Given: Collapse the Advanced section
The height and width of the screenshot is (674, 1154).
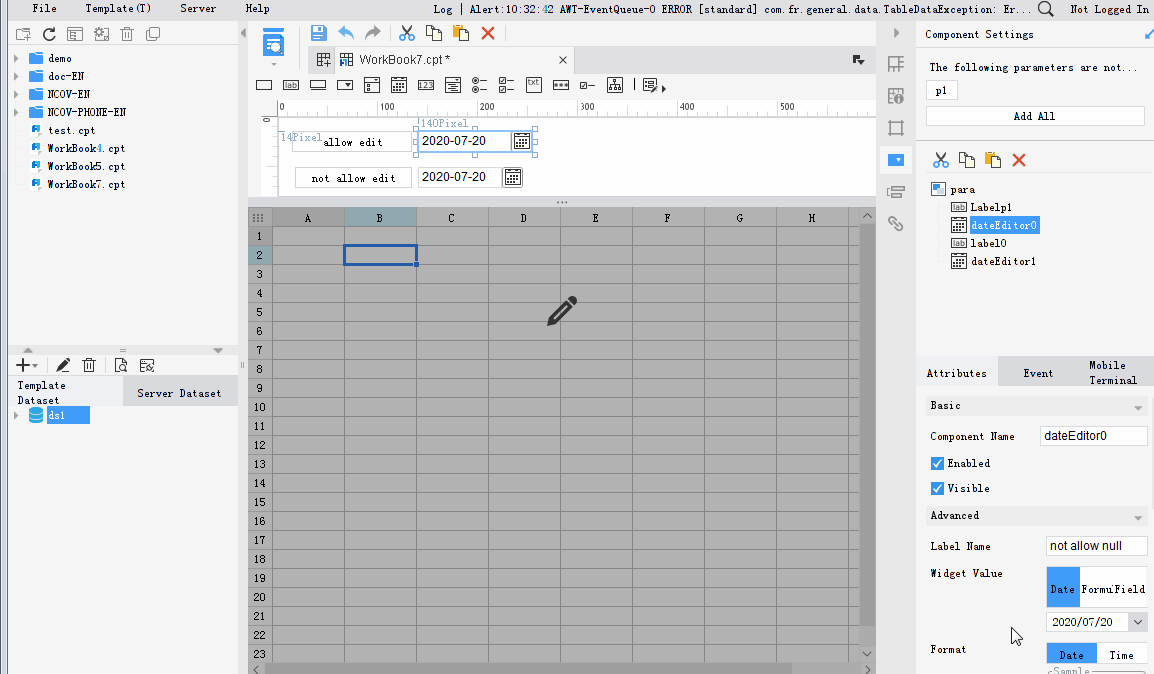Looking at the screenshot, I should click(x=1138, y=517).
